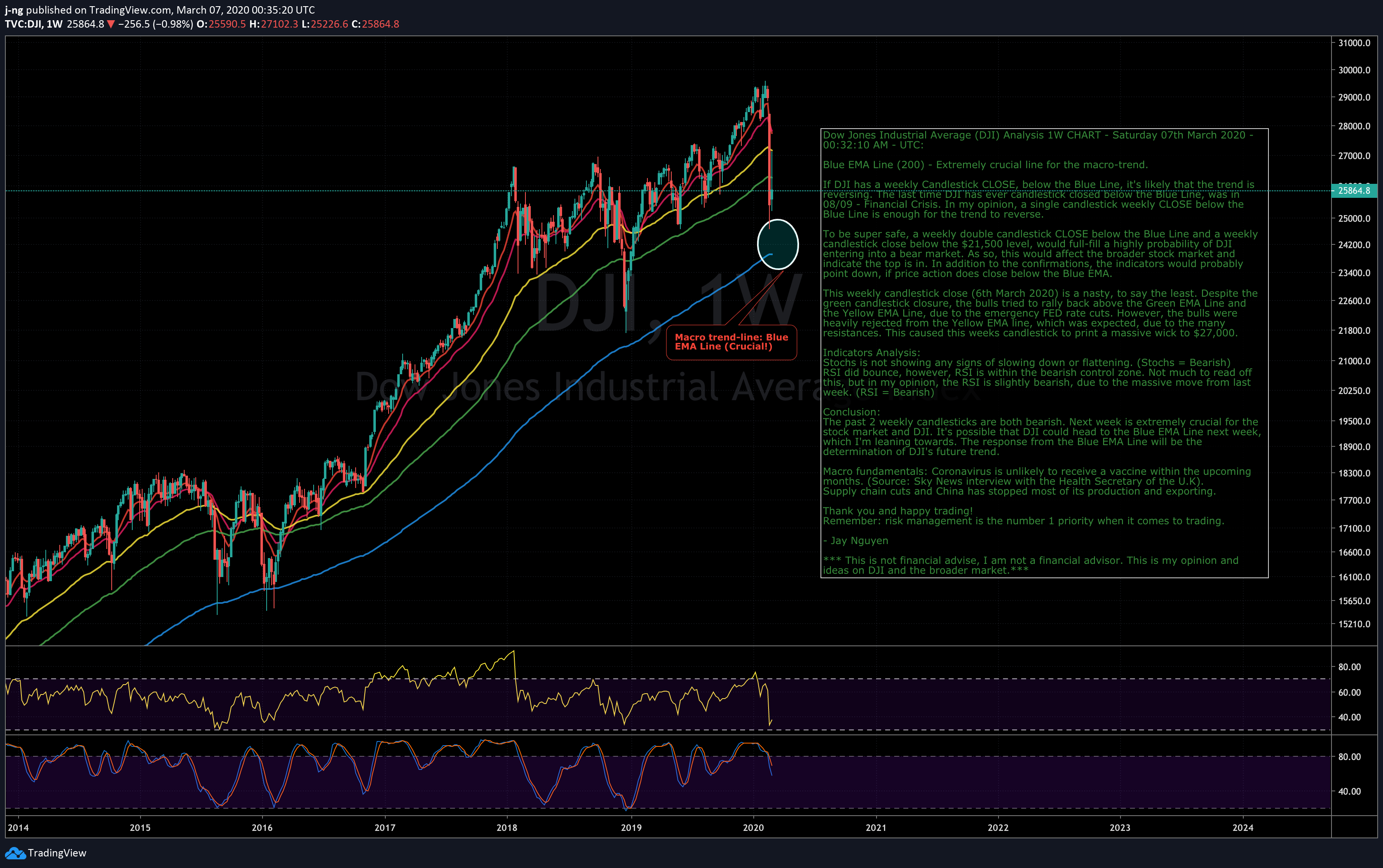Screen dimensions: 1383x868
Task: Click the 2019 time axis label
Action: pyautogui.click(x=631, y=827)
